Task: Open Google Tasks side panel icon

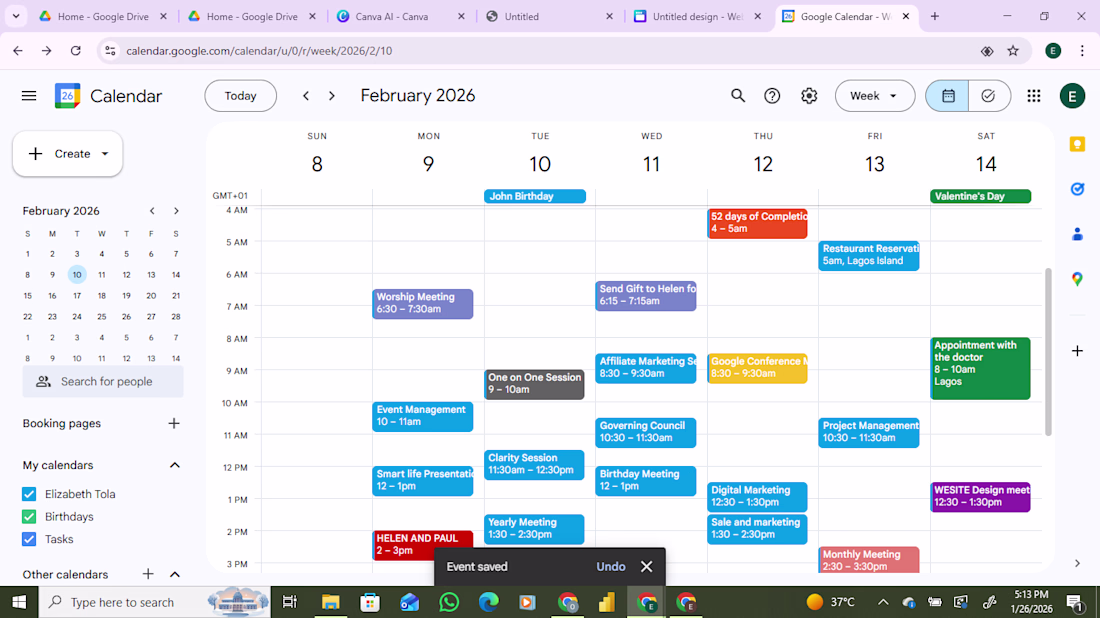Action: (1077, 189)
